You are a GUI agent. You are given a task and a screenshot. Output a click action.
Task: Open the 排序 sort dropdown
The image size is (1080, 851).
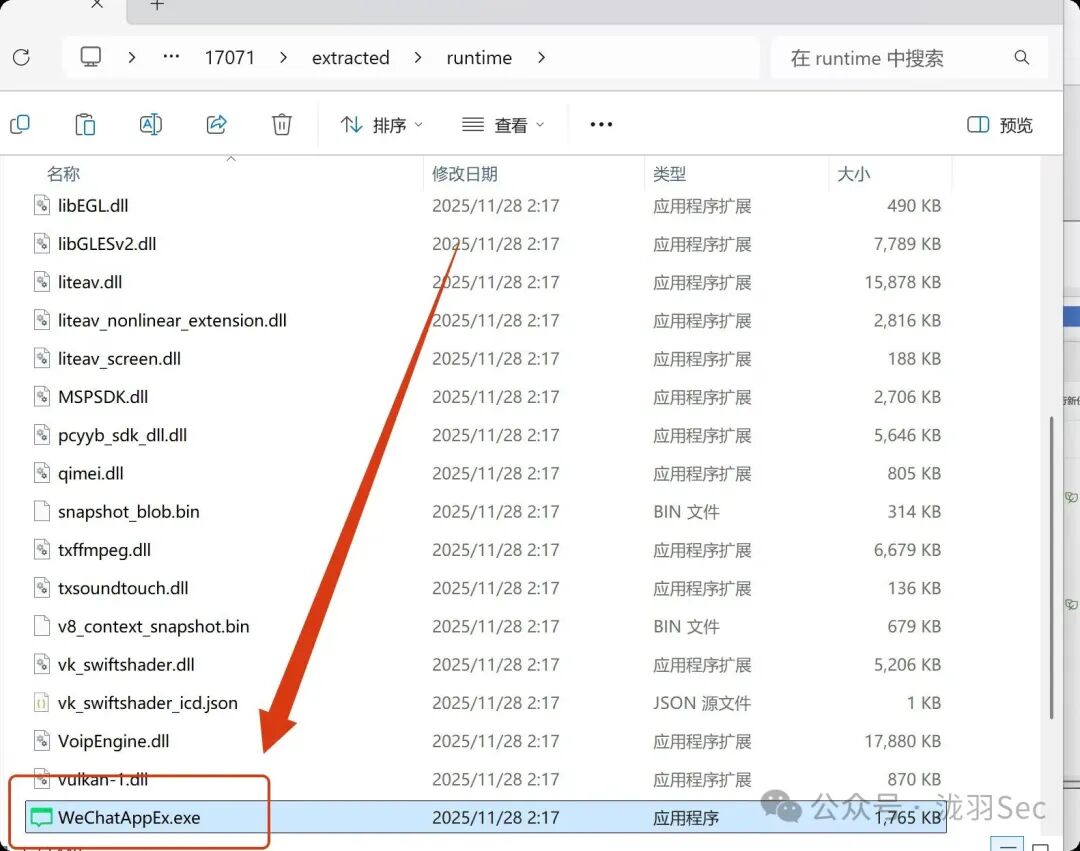tap(382, 125)
